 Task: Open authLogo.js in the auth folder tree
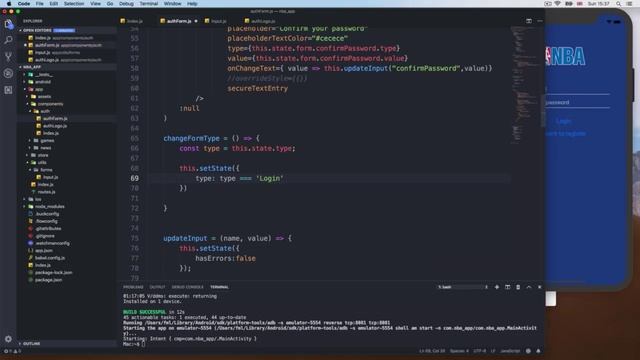55,126
